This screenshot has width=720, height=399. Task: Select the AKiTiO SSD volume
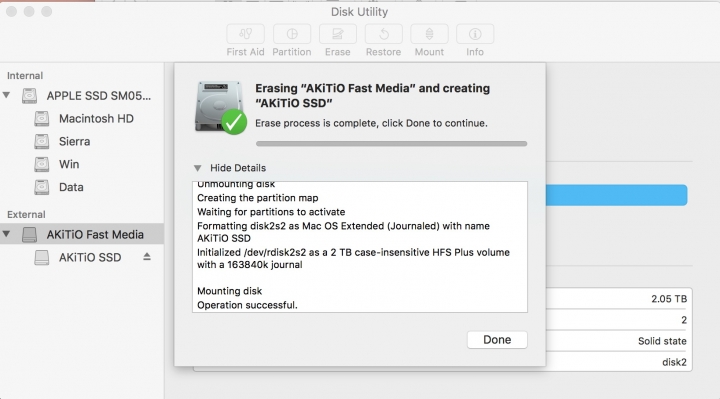(90, 258)
